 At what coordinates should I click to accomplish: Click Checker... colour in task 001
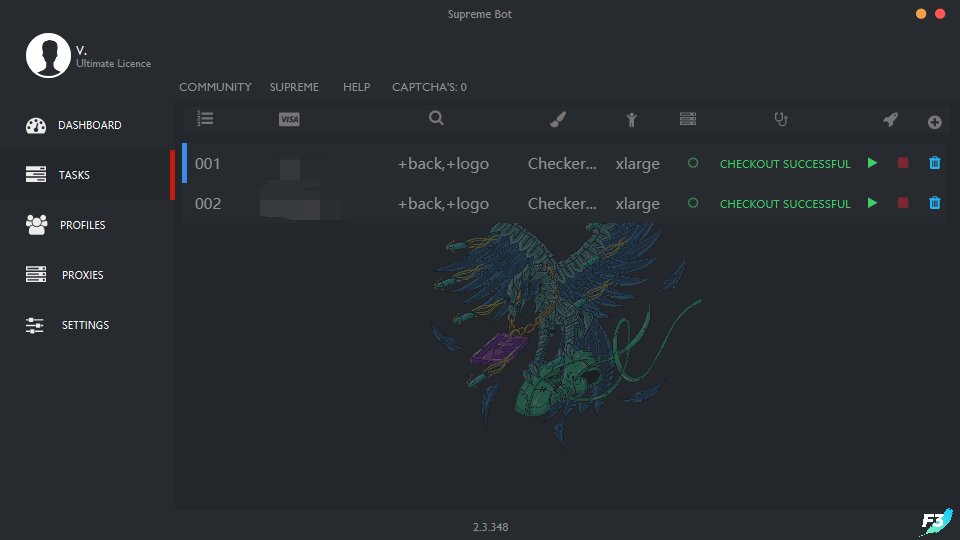(562, 163)
